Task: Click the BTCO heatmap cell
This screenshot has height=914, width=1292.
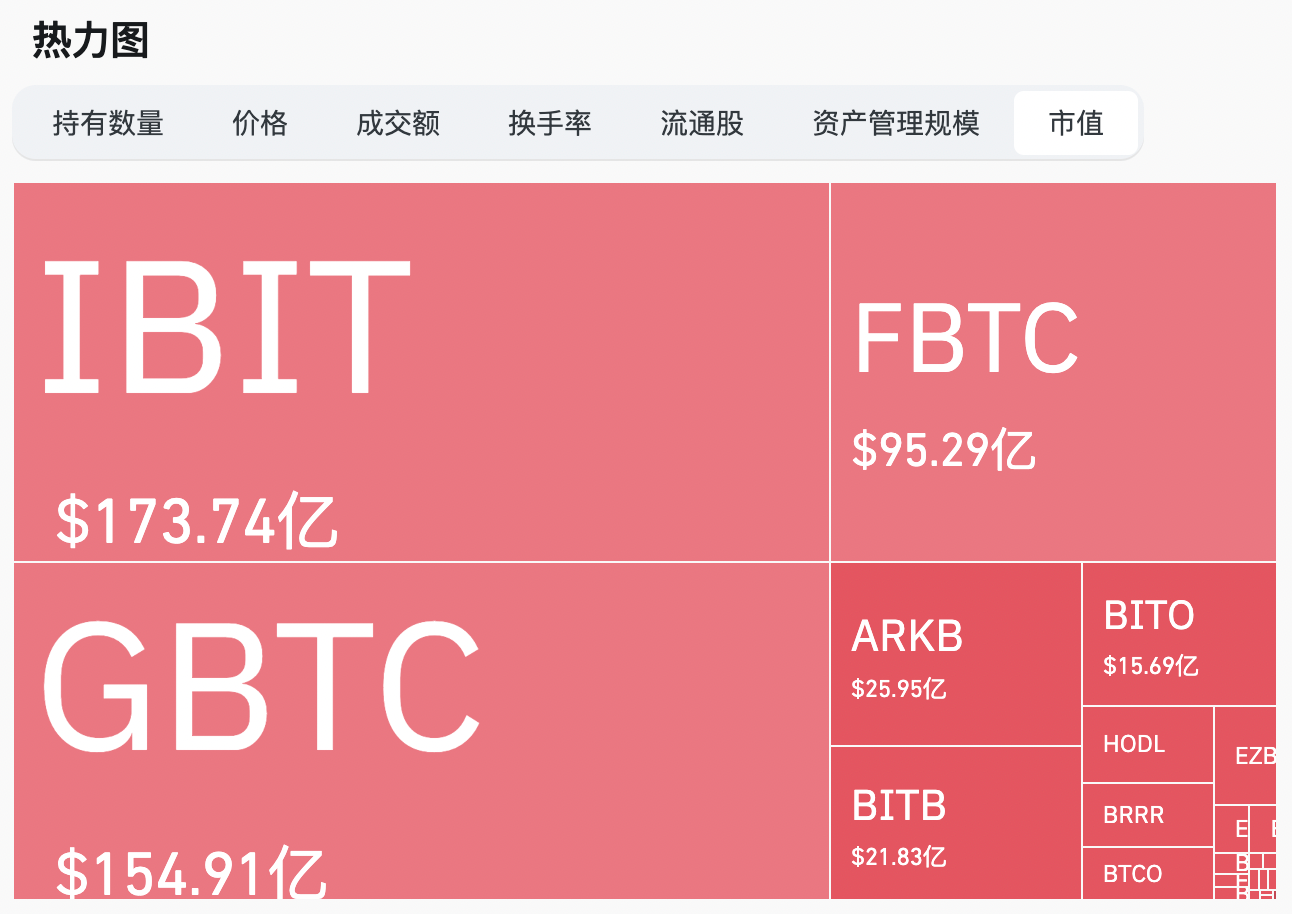Action: (x=1148, y=873)
